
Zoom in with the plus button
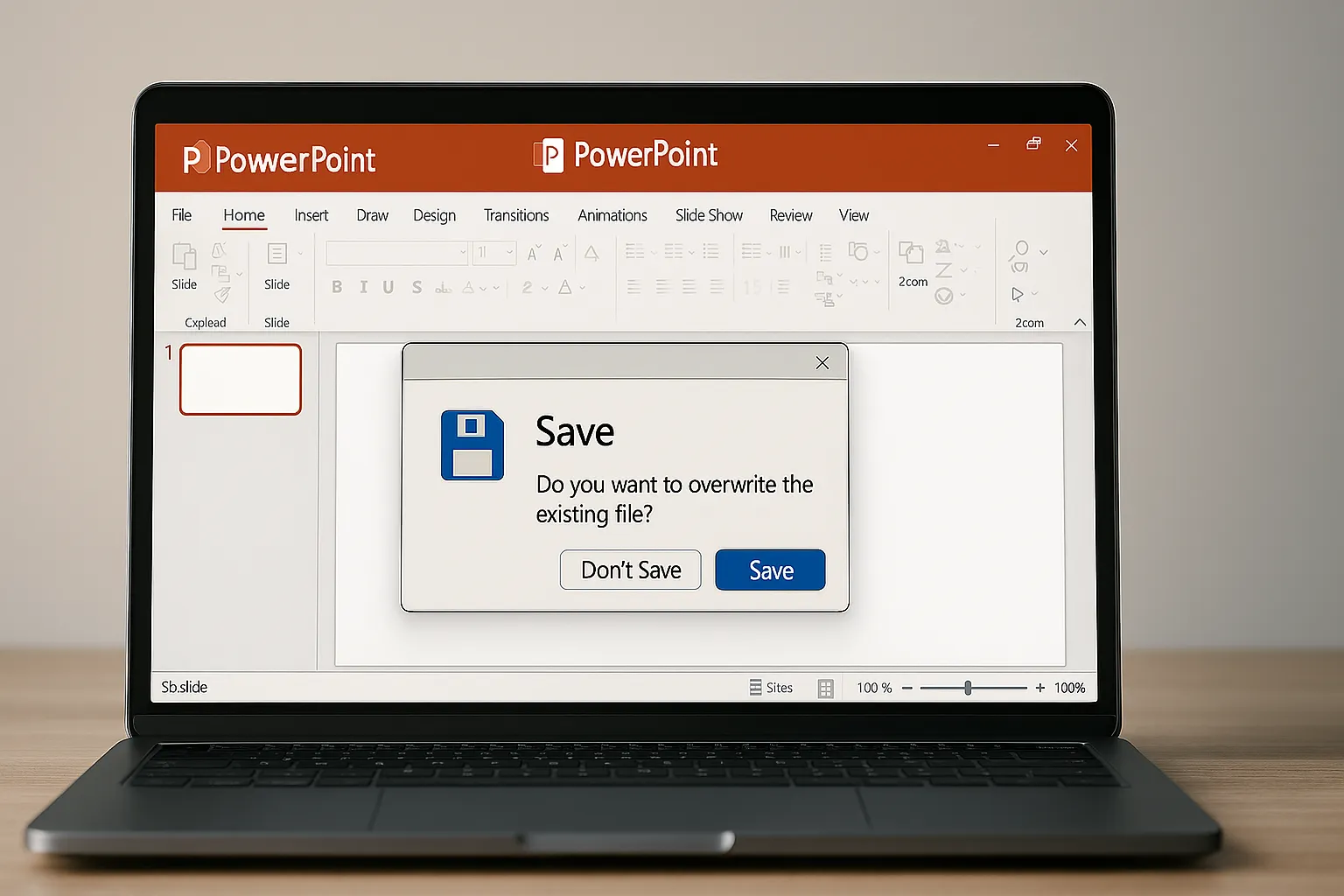1039,688
